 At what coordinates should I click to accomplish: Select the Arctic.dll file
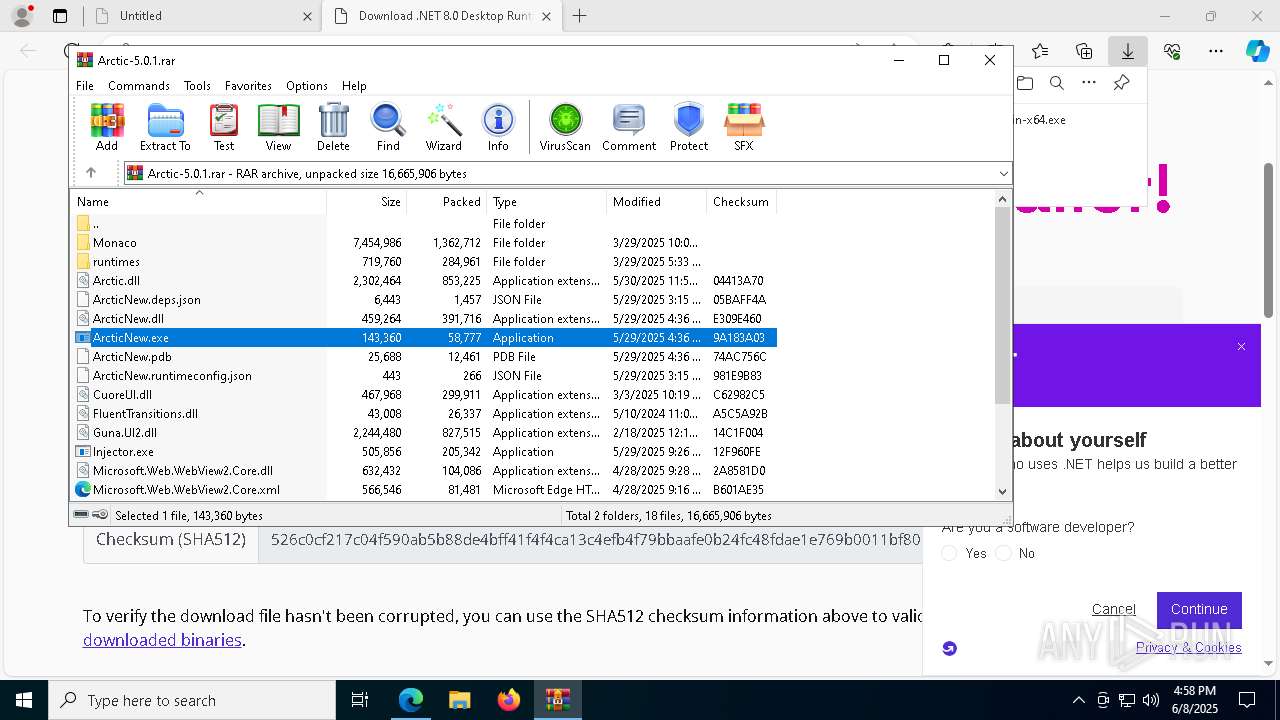[x=116, y=281]
